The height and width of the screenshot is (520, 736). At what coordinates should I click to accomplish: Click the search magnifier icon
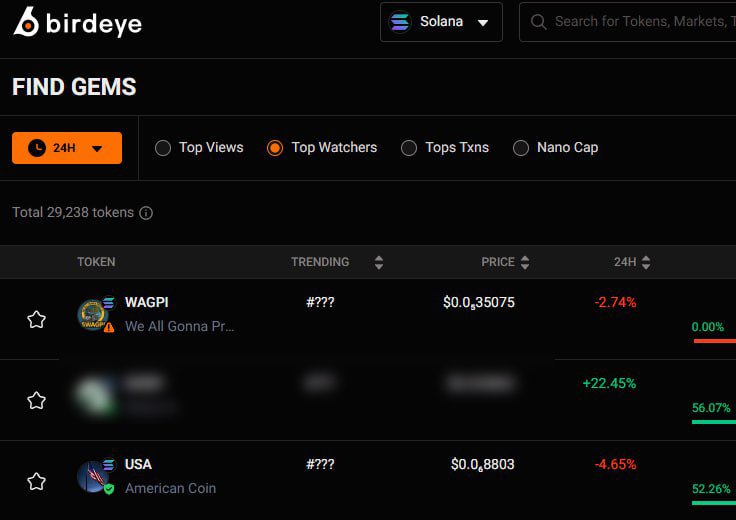(538, 22)
